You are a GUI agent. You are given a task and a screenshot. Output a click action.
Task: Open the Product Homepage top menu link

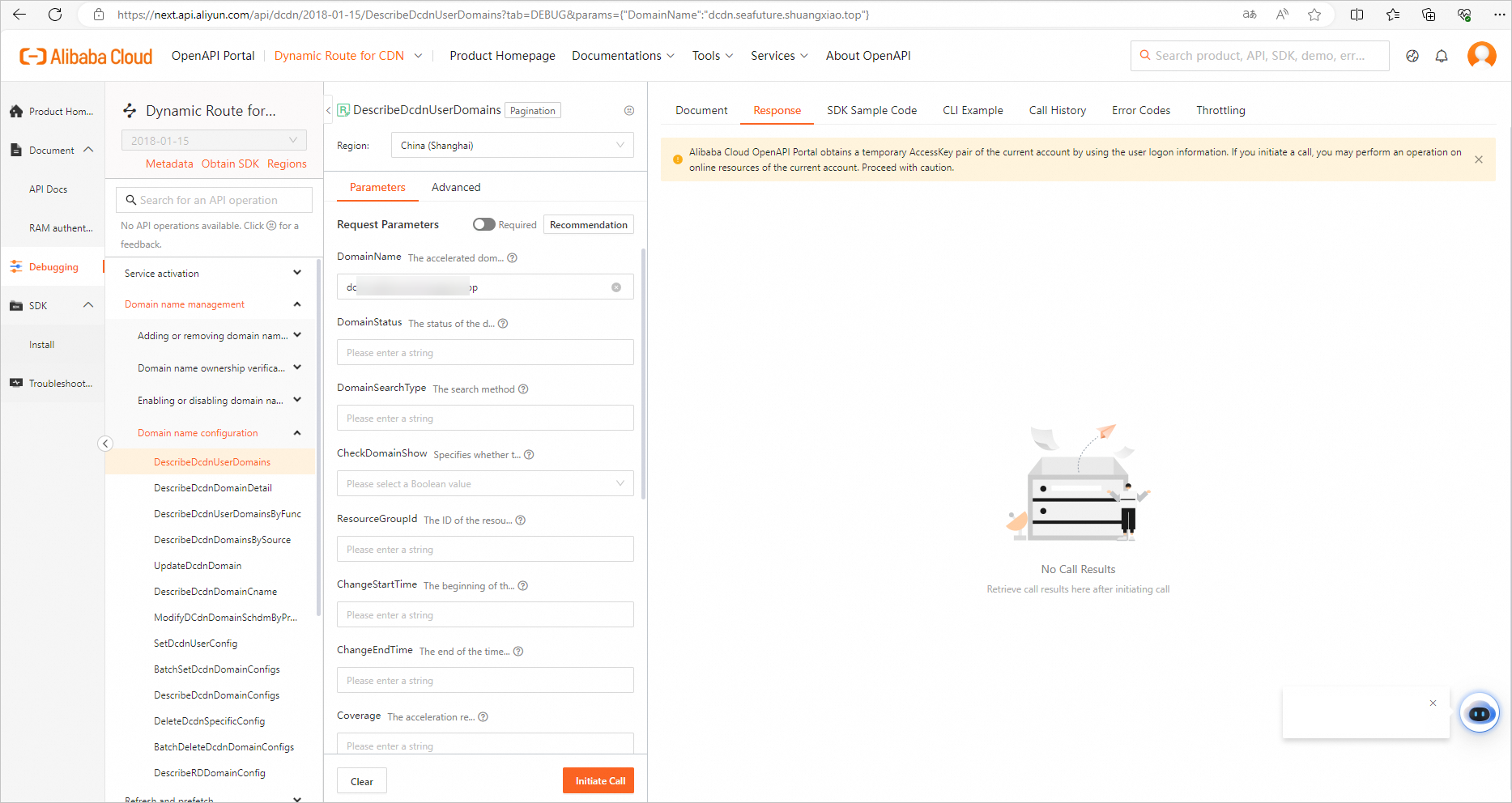pos(502,56)
